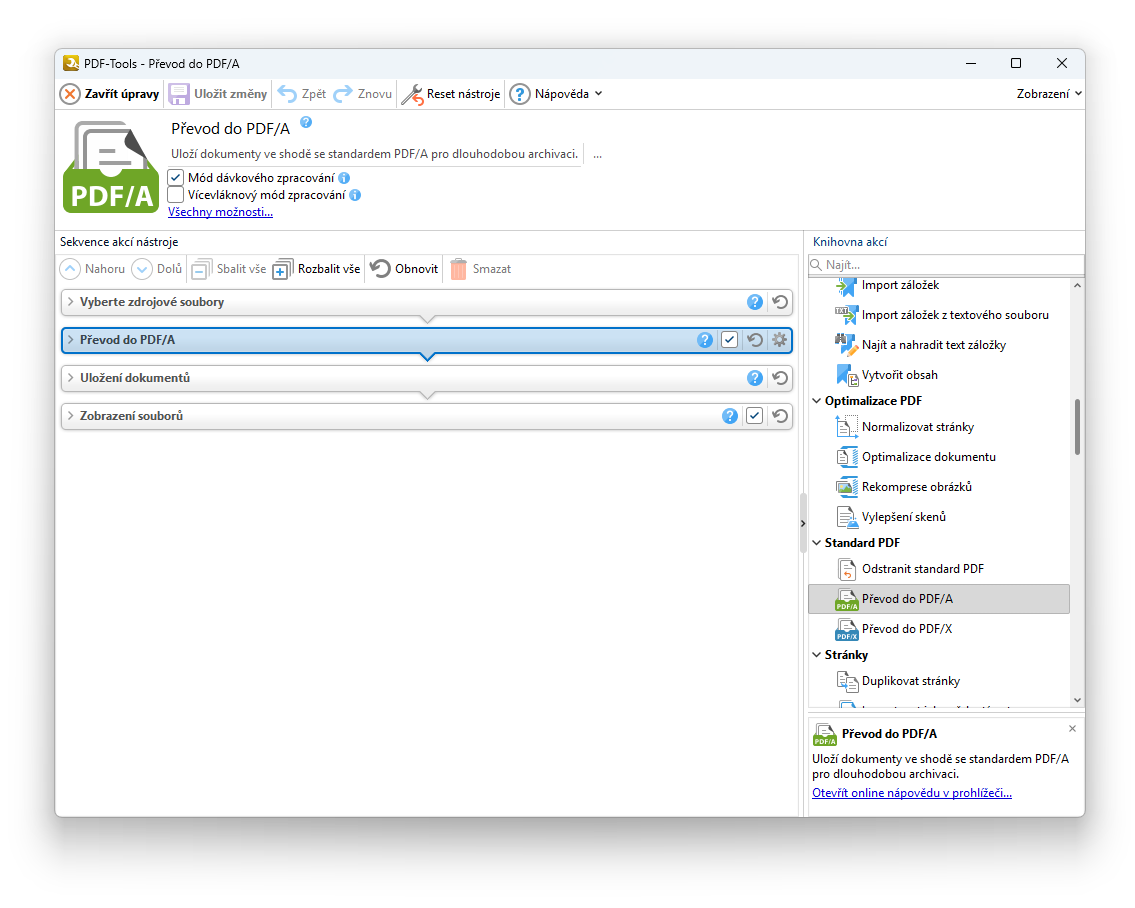Open help for Uložení dokumentů step
Viewport: 1135px width, 908px height.
coord(755,378)
